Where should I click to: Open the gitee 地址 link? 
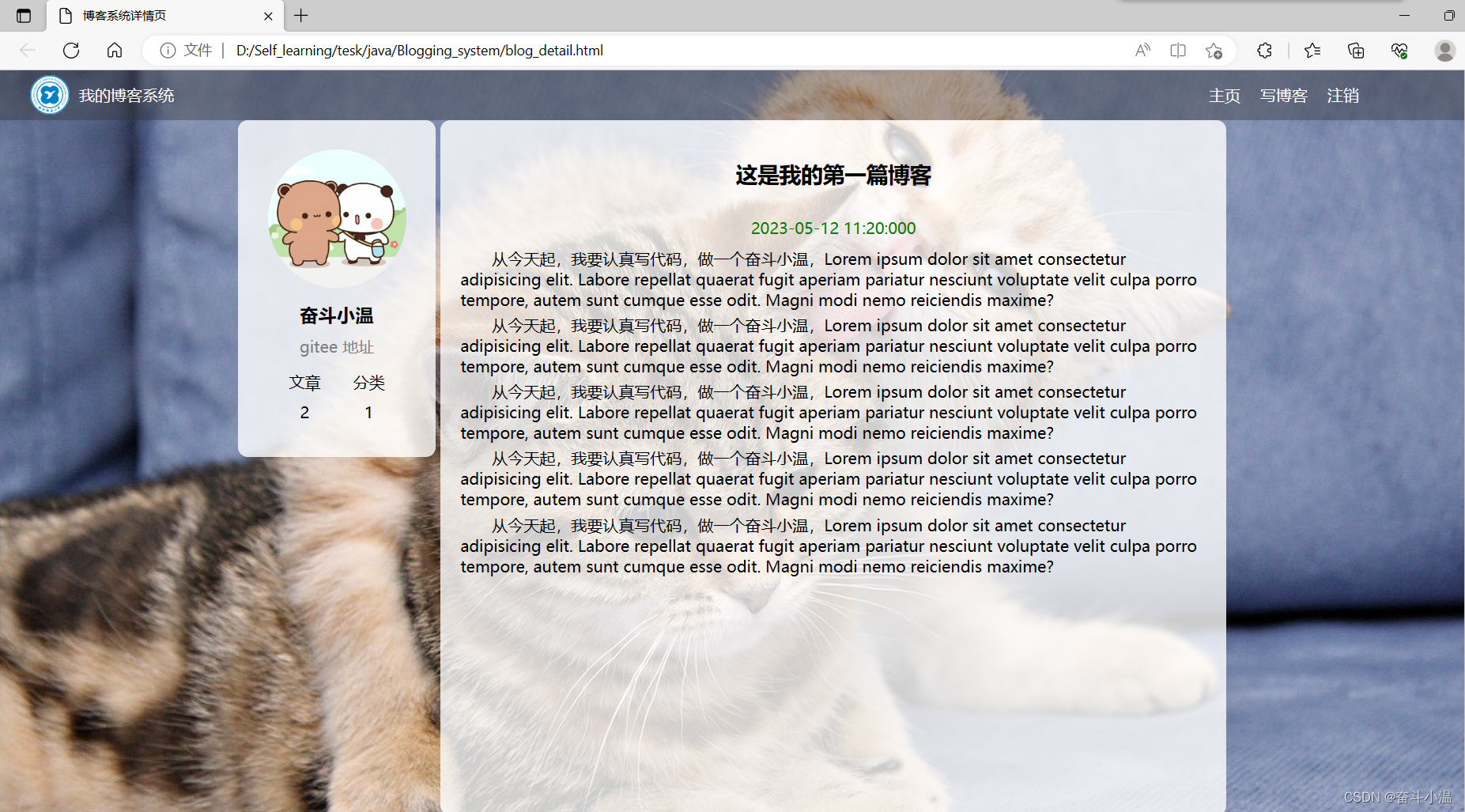point(337,347)
